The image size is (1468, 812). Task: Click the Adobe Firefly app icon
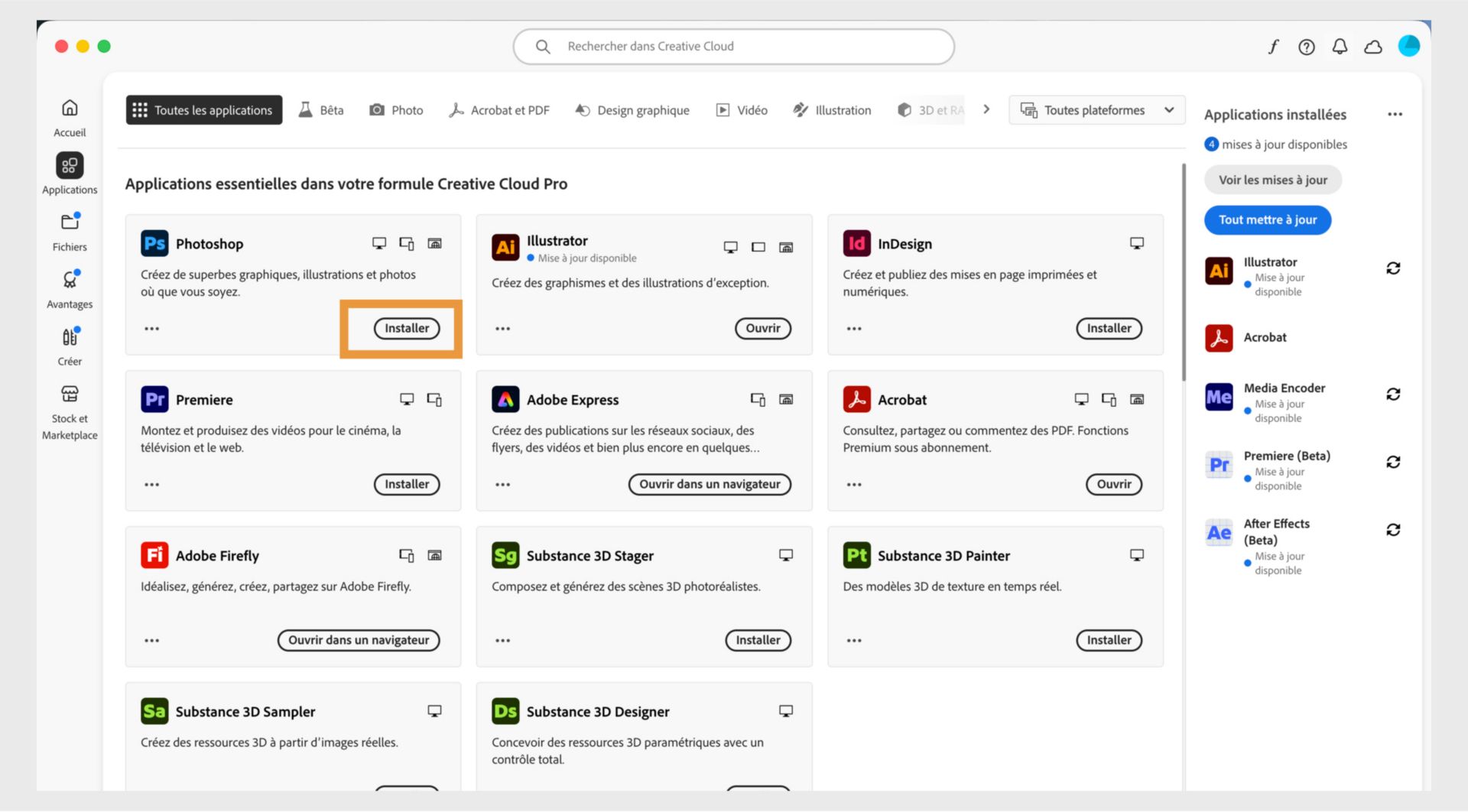(154, 555)
